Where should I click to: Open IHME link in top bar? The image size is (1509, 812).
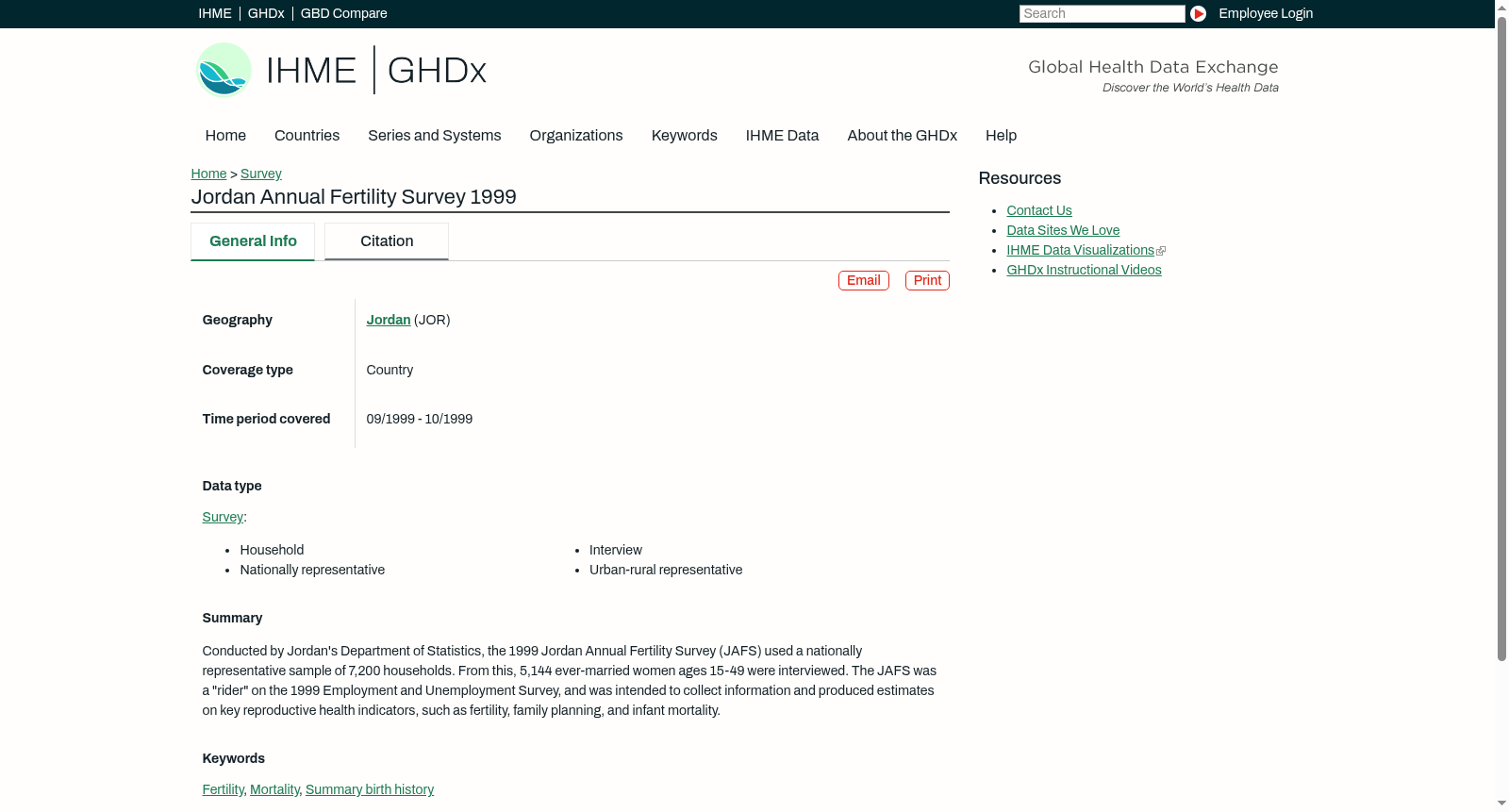(215, 13)
